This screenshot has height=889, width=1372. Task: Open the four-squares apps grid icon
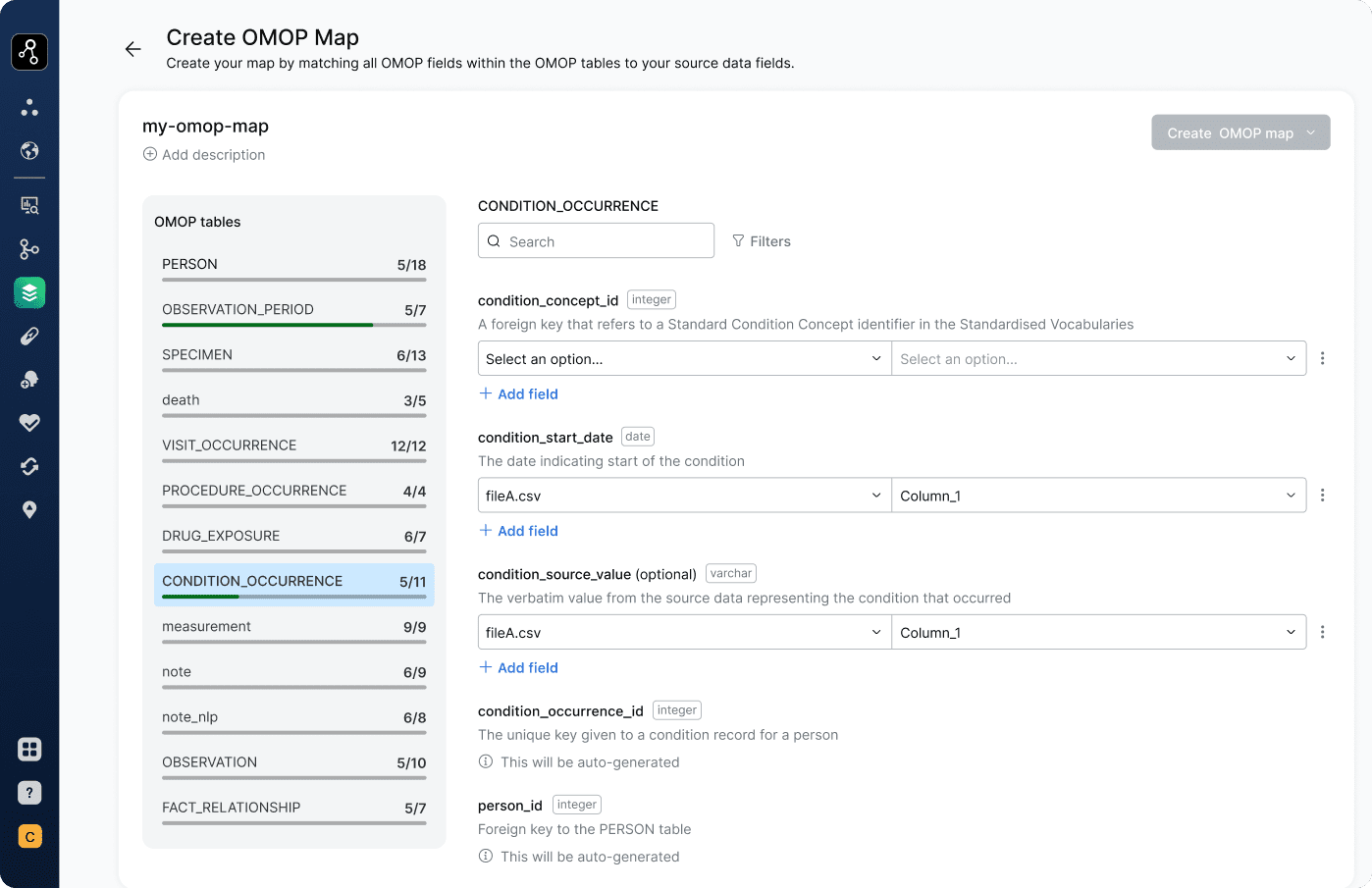click(x=29, y=750)
